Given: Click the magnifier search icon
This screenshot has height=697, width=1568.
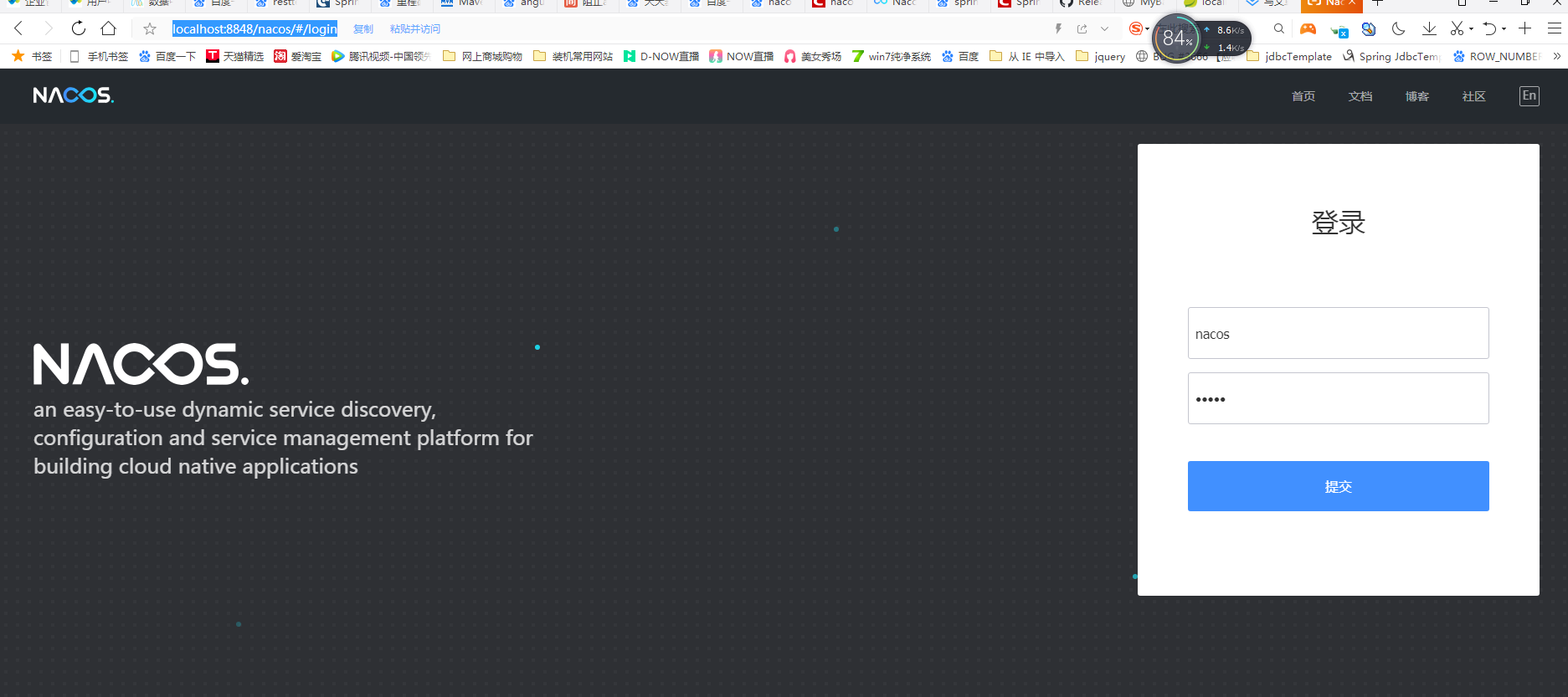Looking at the screenshot, I should point(1279,28).
